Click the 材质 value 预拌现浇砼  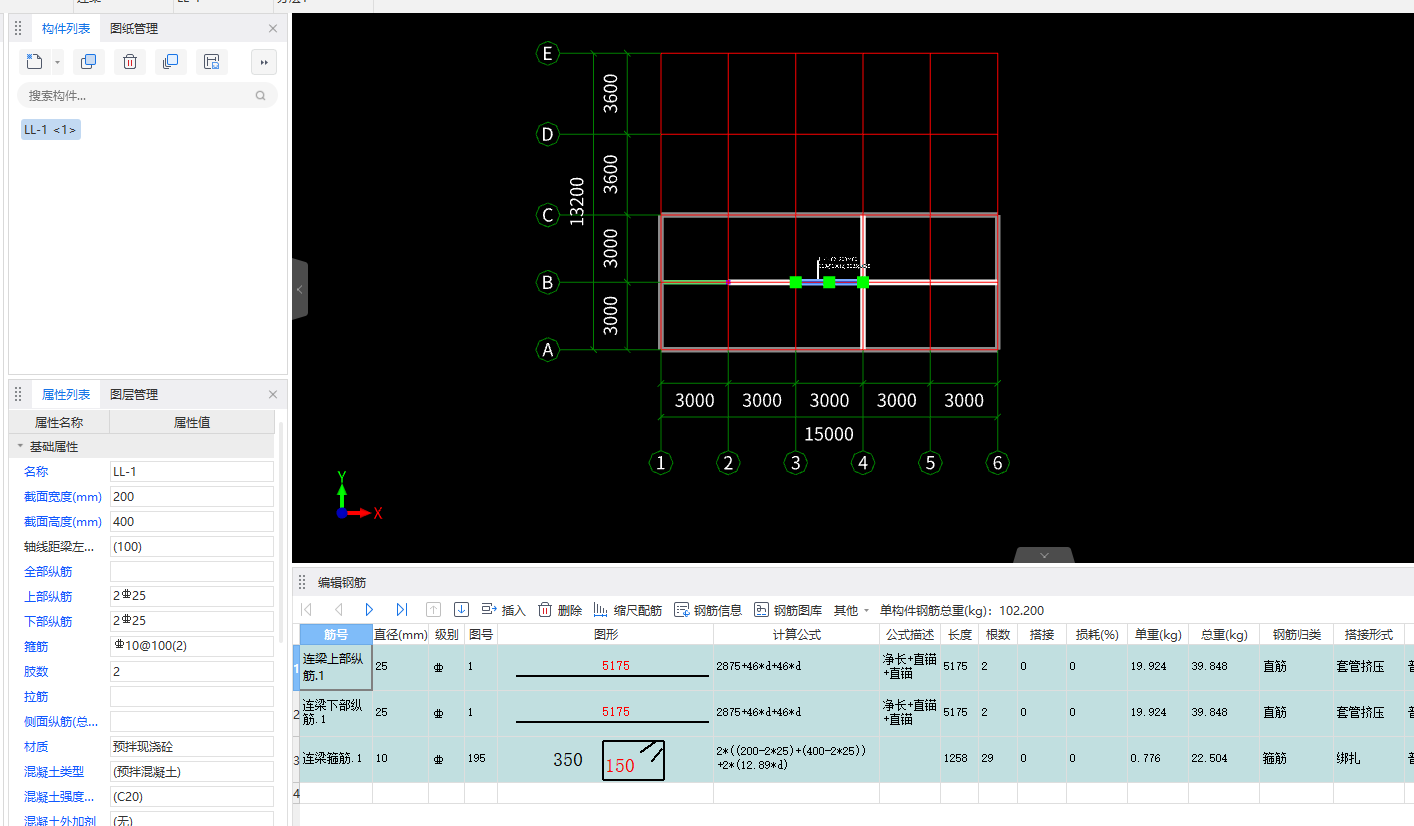pyautogui.click(x=192, y=747)
